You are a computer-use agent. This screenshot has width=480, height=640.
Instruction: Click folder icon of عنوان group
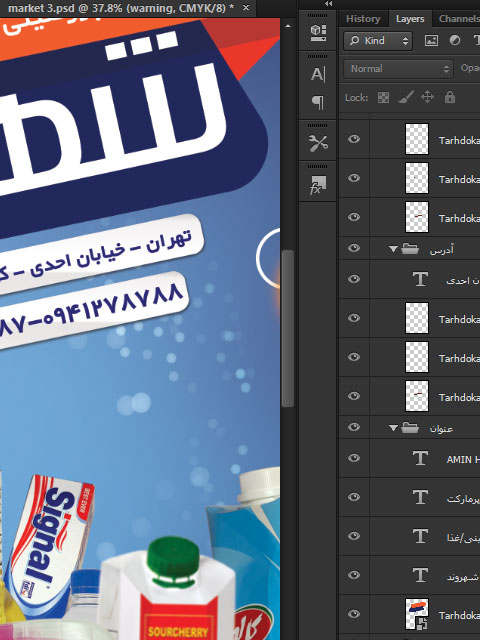click(410, 428)
